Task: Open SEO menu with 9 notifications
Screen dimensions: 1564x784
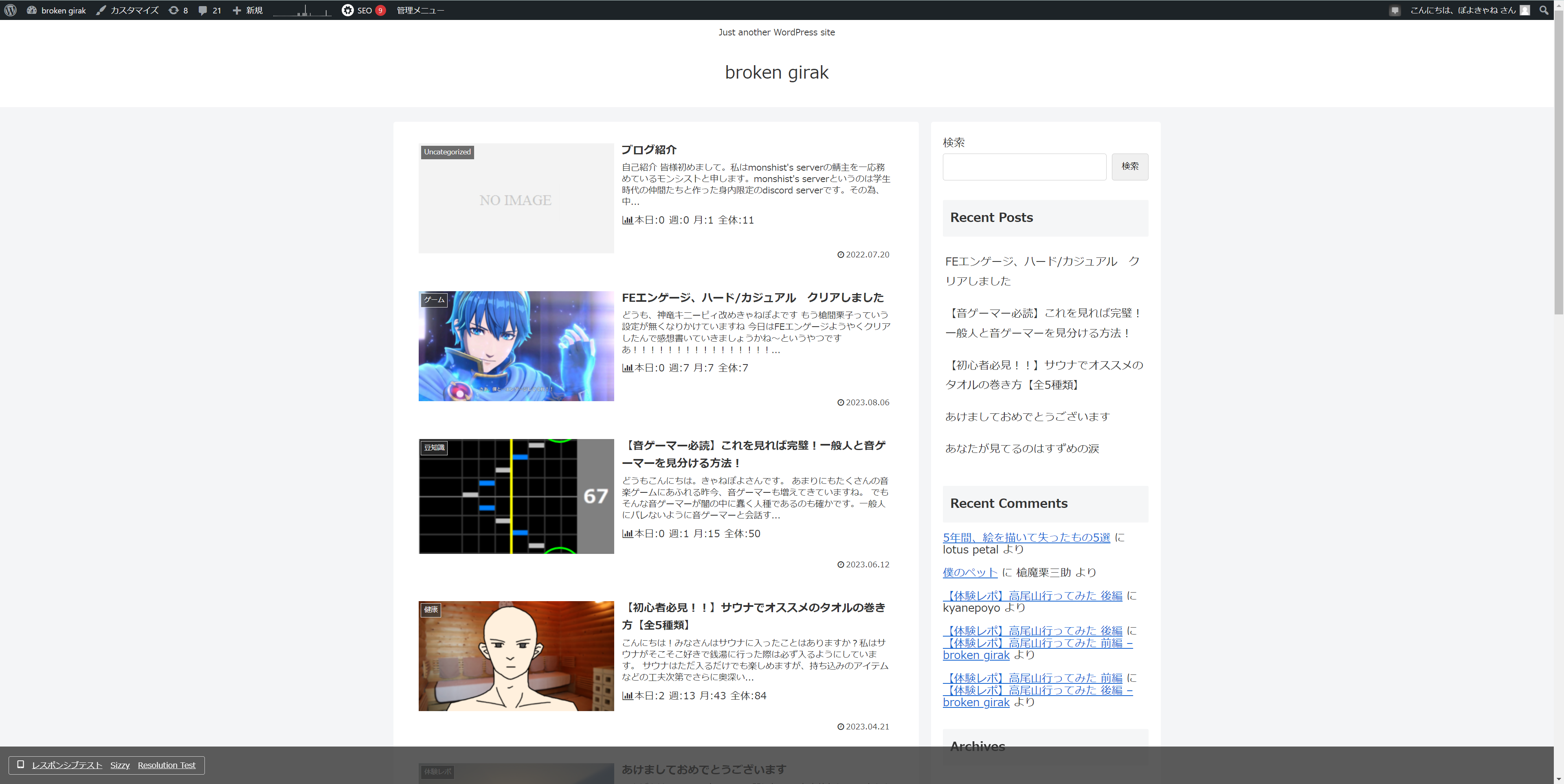Action: pos(363,10)
